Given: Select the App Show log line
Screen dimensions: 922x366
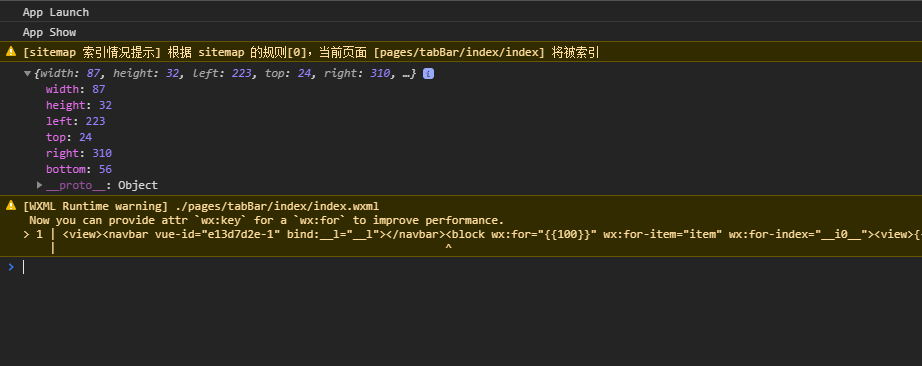Looking at the screenshot, I should click(49, 32).
